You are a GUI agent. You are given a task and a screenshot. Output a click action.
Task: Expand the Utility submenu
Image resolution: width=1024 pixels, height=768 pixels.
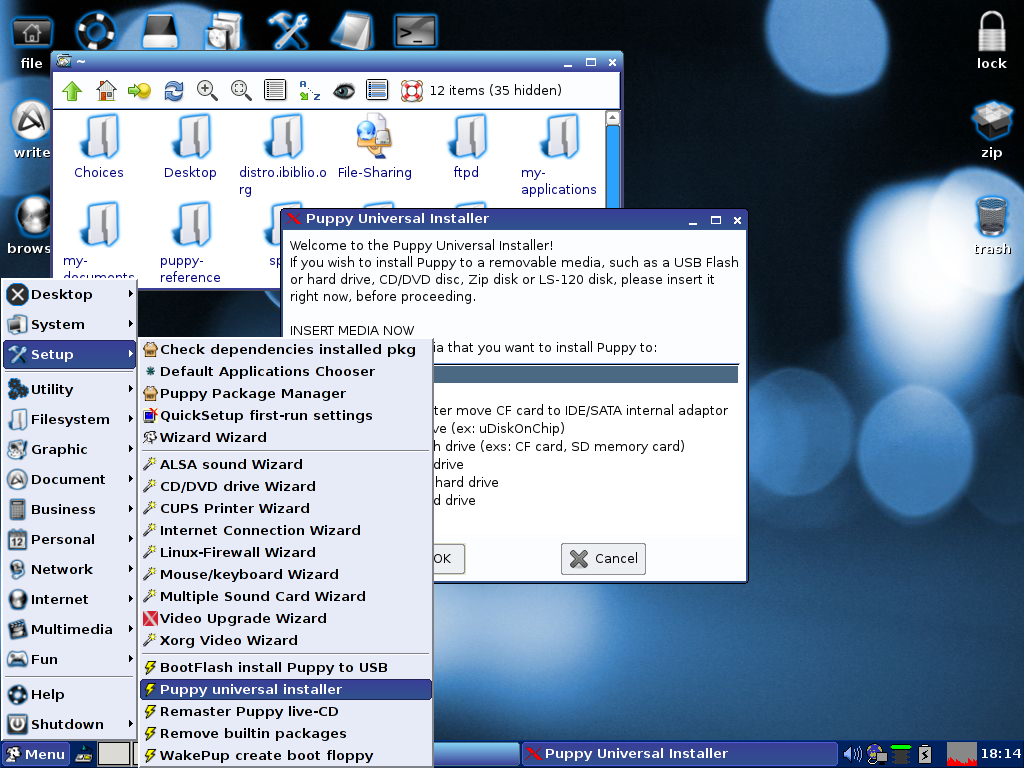69,389
